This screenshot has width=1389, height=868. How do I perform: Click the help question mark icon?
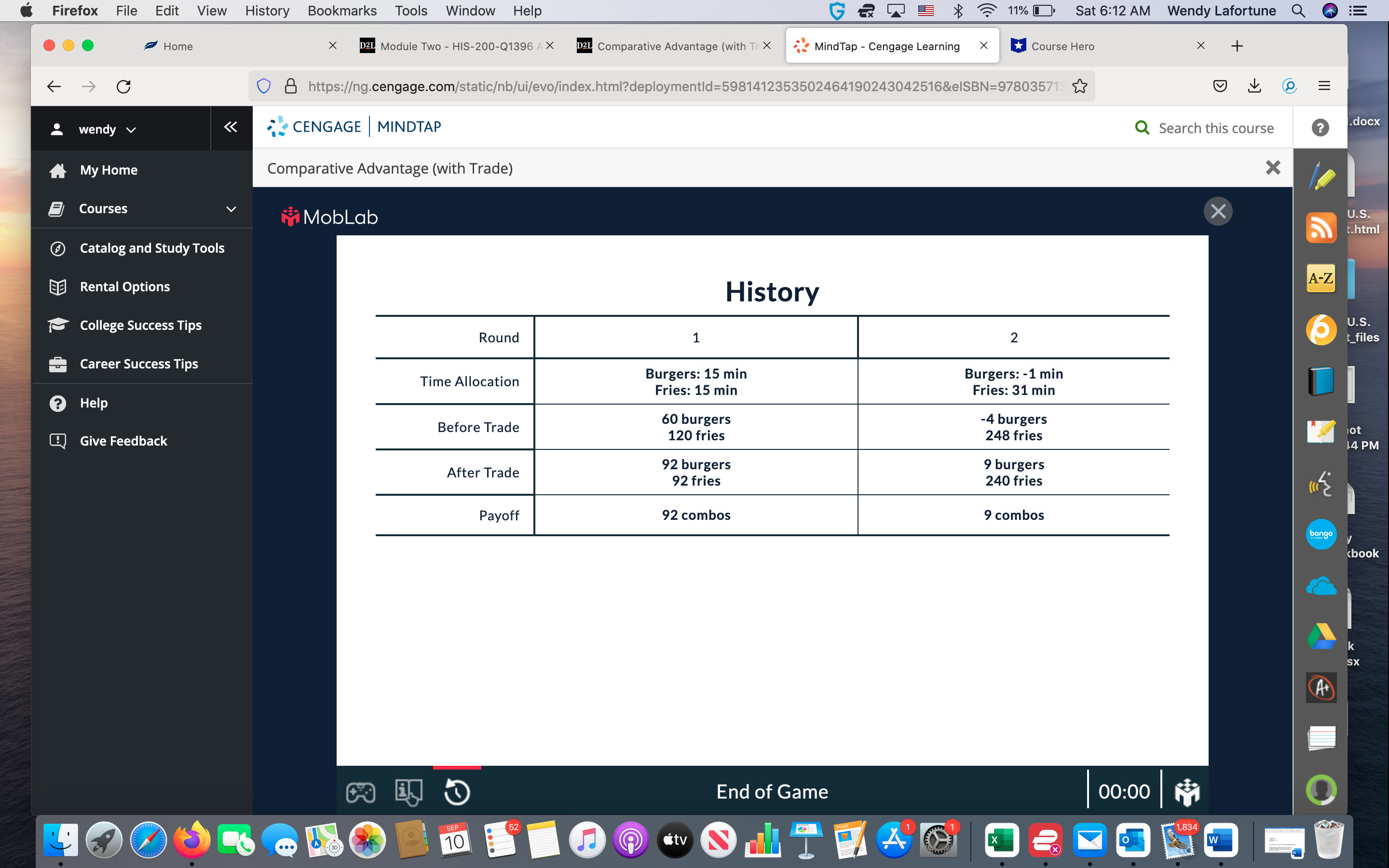[1321, 127]
